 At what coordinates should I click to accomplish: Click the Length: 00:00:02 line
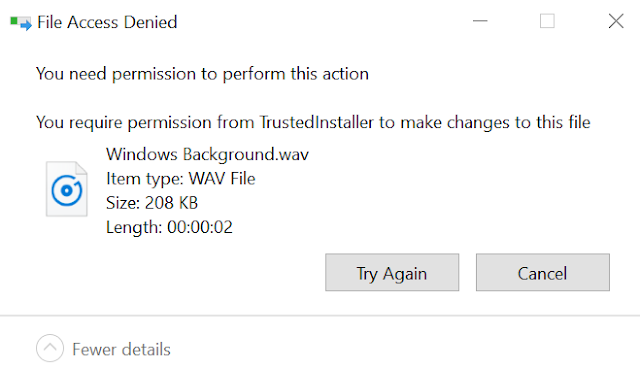point(169,227)
